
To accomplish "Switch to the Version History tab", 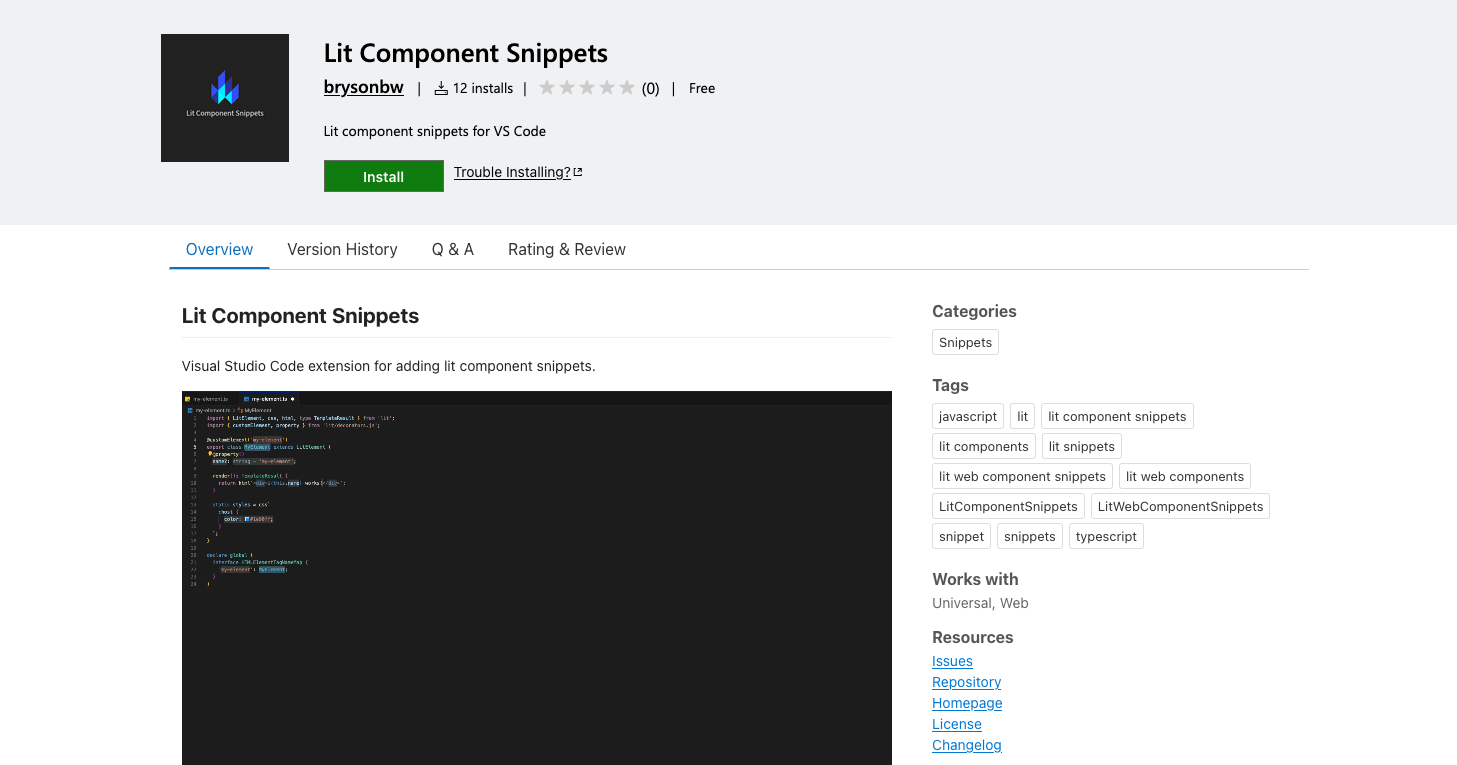I will (x=342, y=249).
